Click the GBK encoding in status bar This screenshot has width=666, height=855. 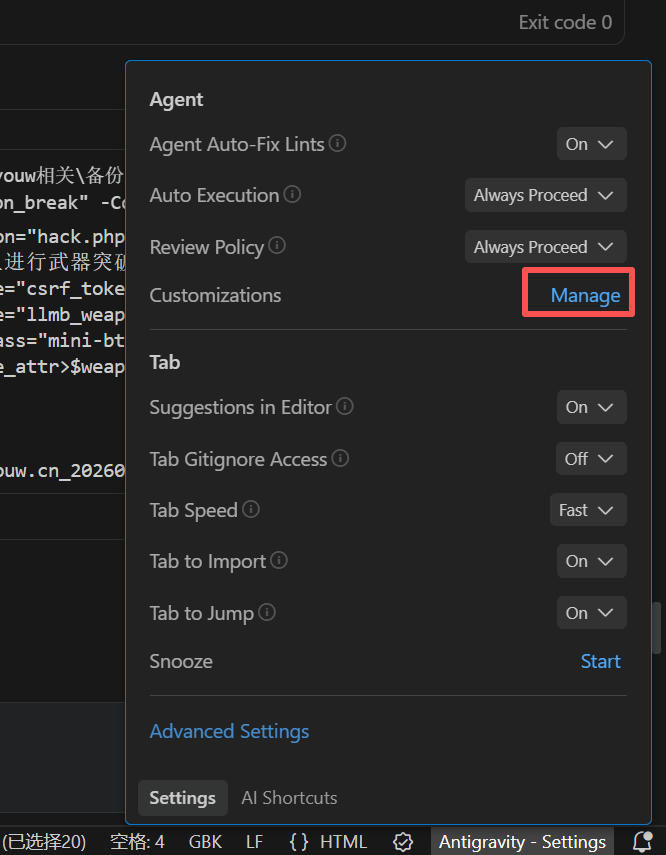pos(205,842)
